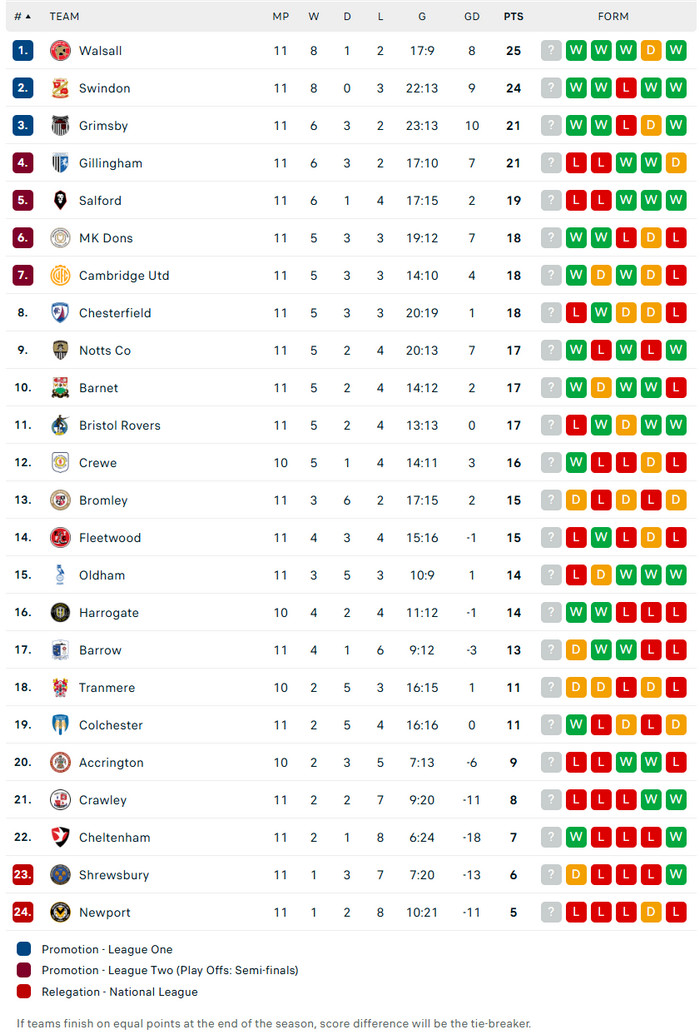700x1035 pixels.
Task: Click the Swindon club crest icon
Action: 60,88
